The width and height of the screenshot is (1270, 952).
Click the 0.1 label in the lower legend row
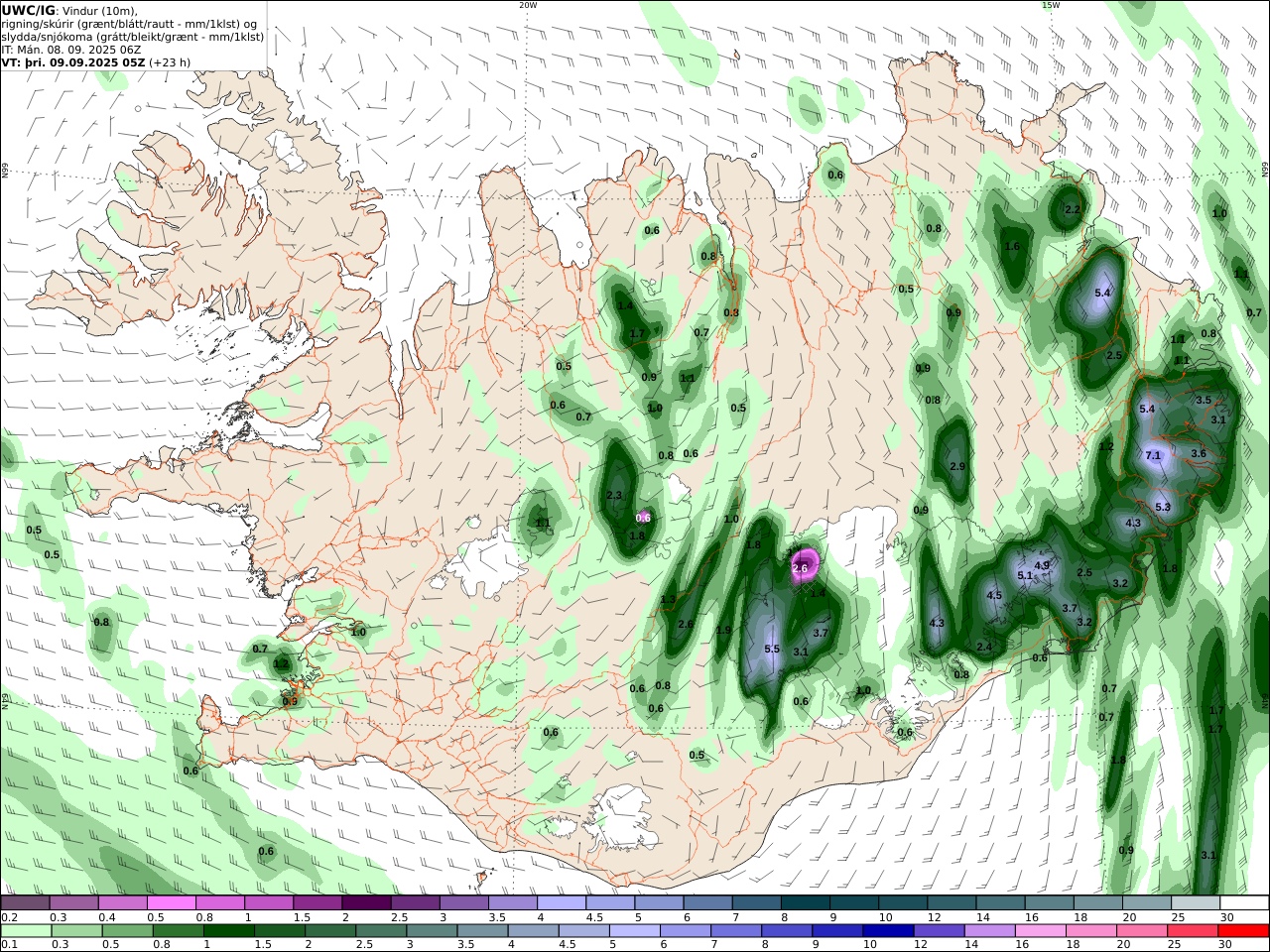(x=9, y=945)
